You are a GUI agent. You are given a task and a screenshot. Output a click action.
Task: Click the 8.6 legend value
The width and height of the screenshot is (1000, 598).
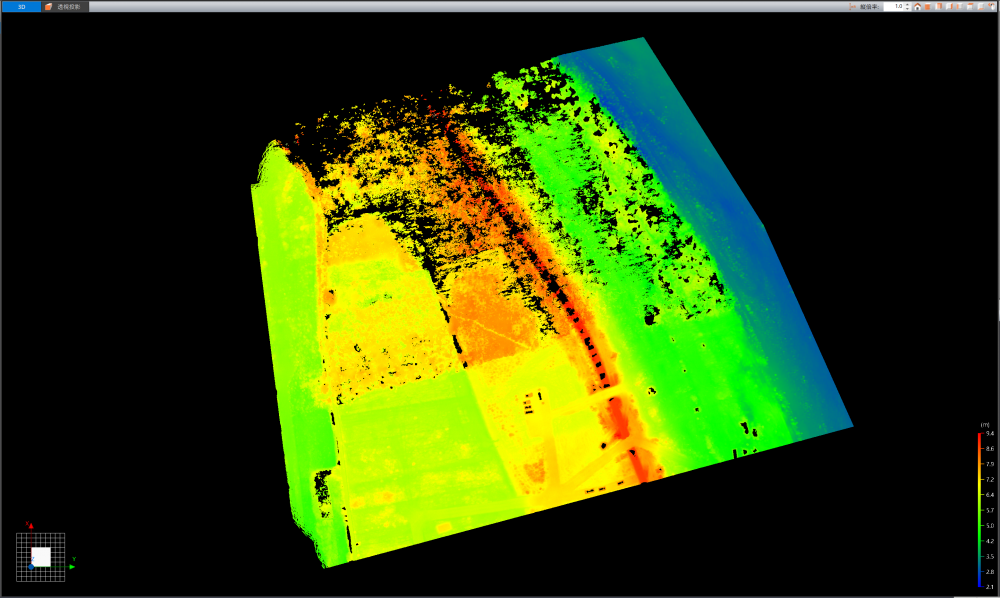coord(990,449)
